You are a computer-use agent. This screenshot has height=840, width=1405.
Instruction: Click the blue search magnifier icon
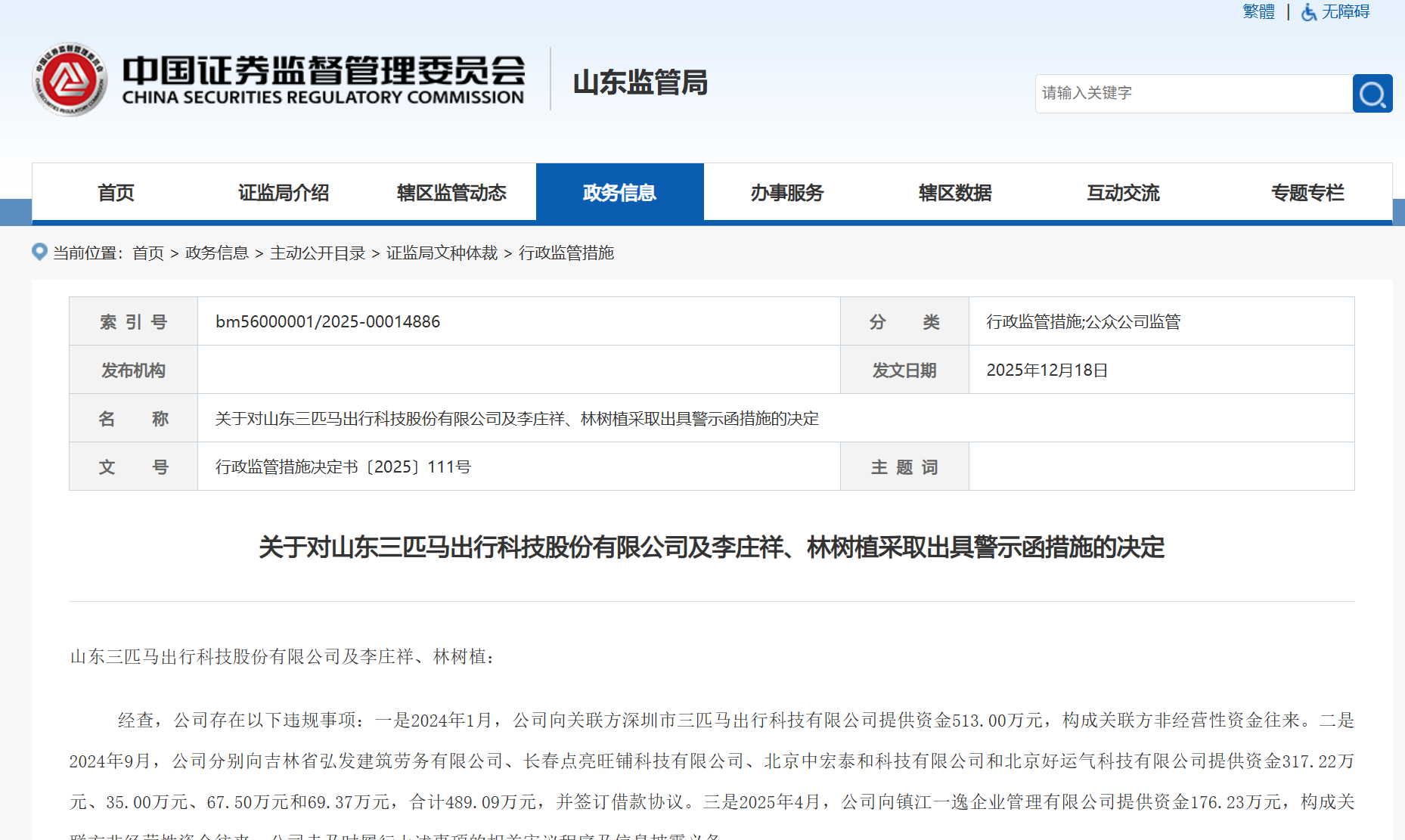tap(1372, 94)
